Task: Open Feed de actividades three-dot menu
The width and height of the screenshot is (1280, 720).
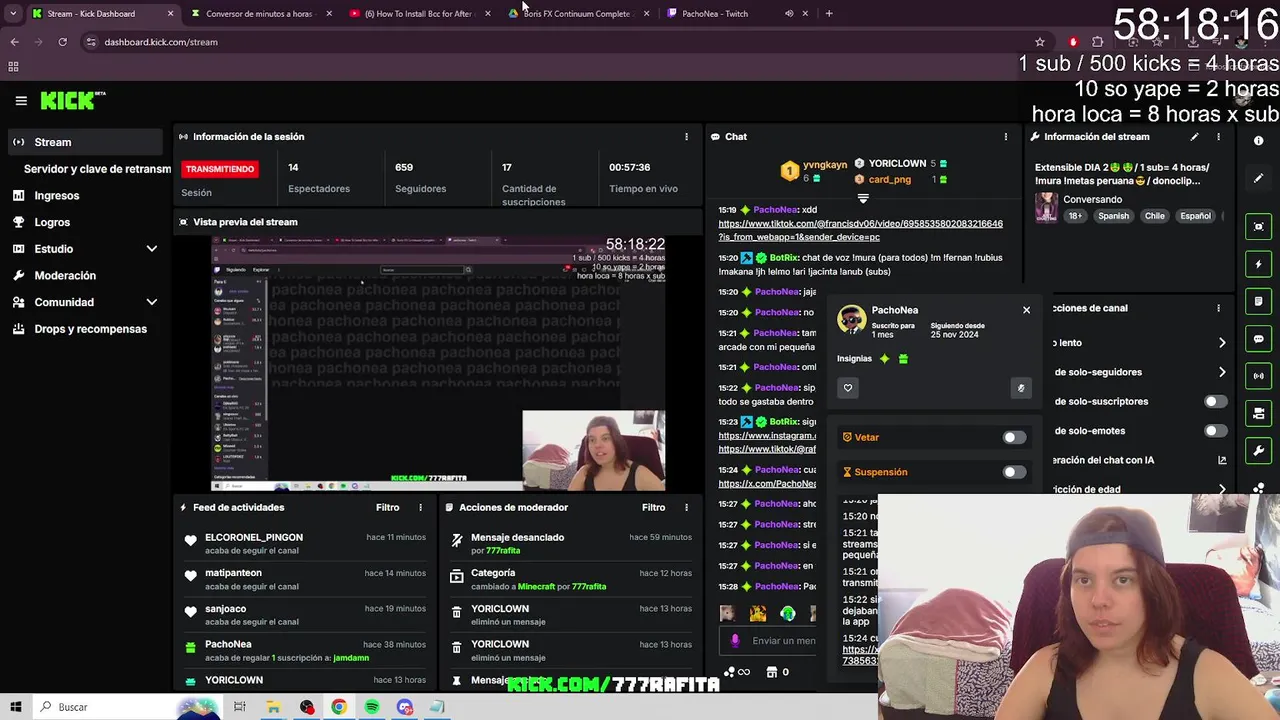Action: click(420, 508)
